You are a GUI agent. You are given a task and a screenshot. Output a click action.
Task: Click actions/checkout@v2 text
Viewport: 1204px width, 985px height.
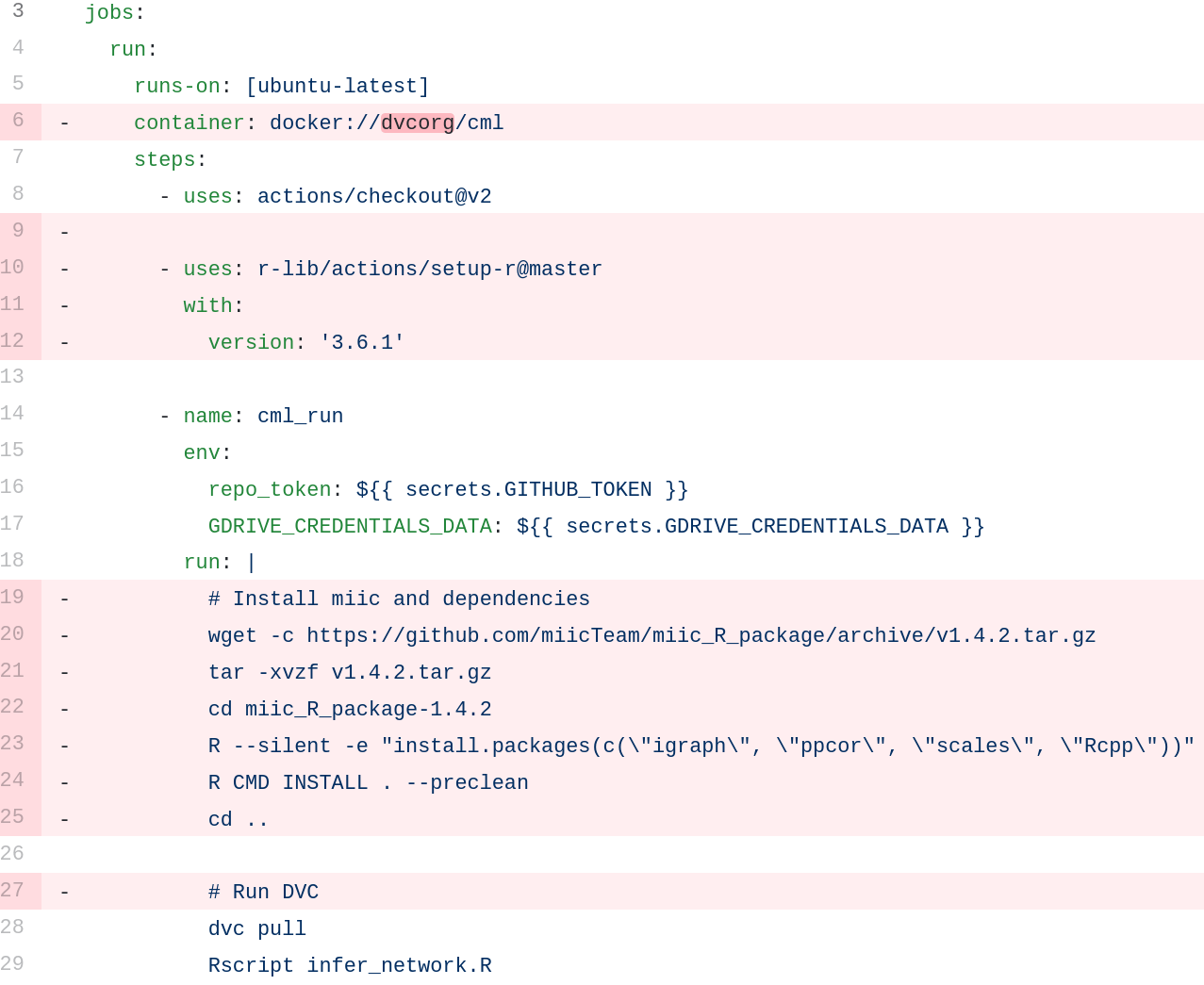click(x=374, y=197)
